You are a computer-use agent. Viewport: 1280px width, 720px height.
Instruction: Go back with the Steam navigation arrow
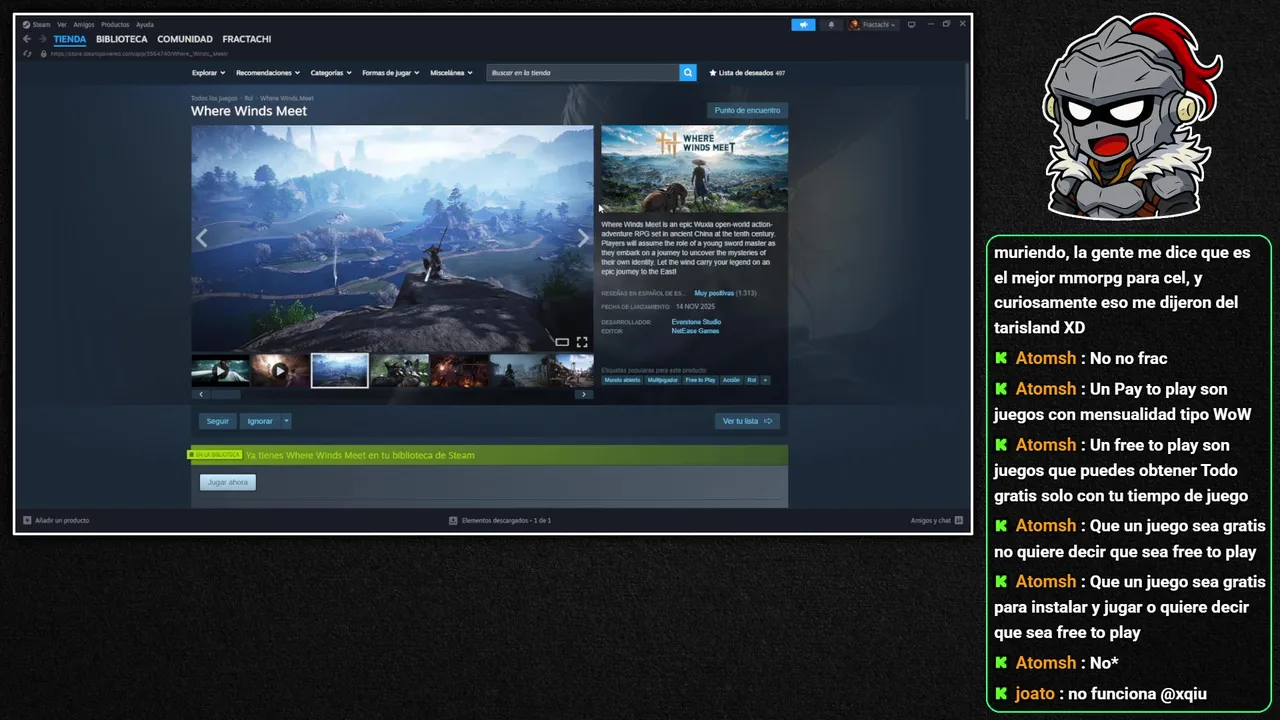27,39
